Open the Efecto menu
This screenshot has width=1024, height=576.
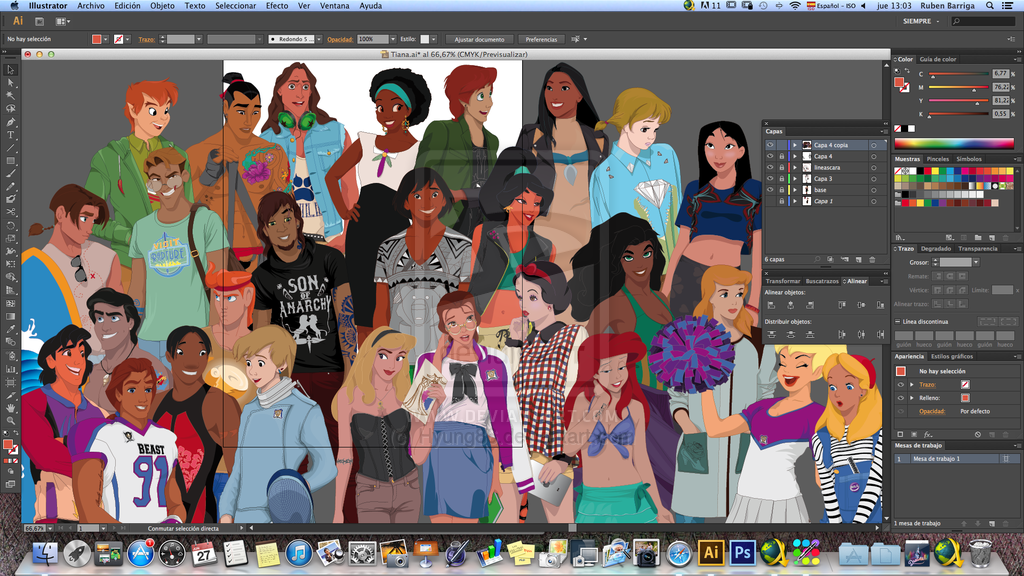[276, 6]
